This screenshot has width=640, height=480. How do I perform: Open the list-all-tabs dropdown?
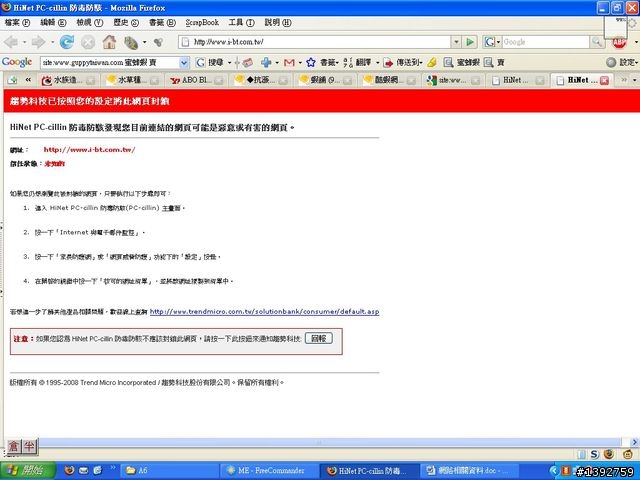tap(635, 80)
